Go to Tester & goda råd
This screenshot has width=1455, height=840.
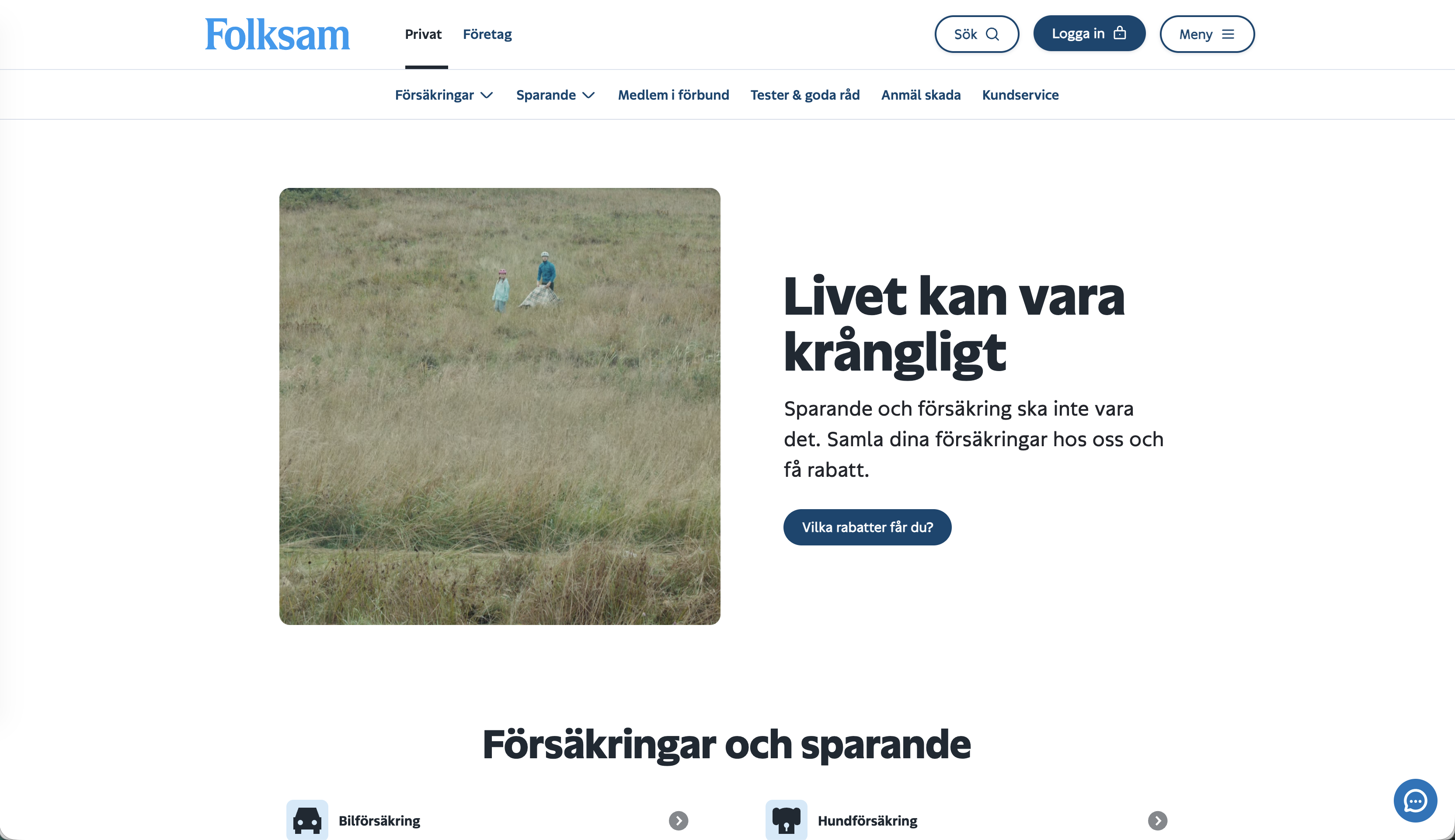804,94
